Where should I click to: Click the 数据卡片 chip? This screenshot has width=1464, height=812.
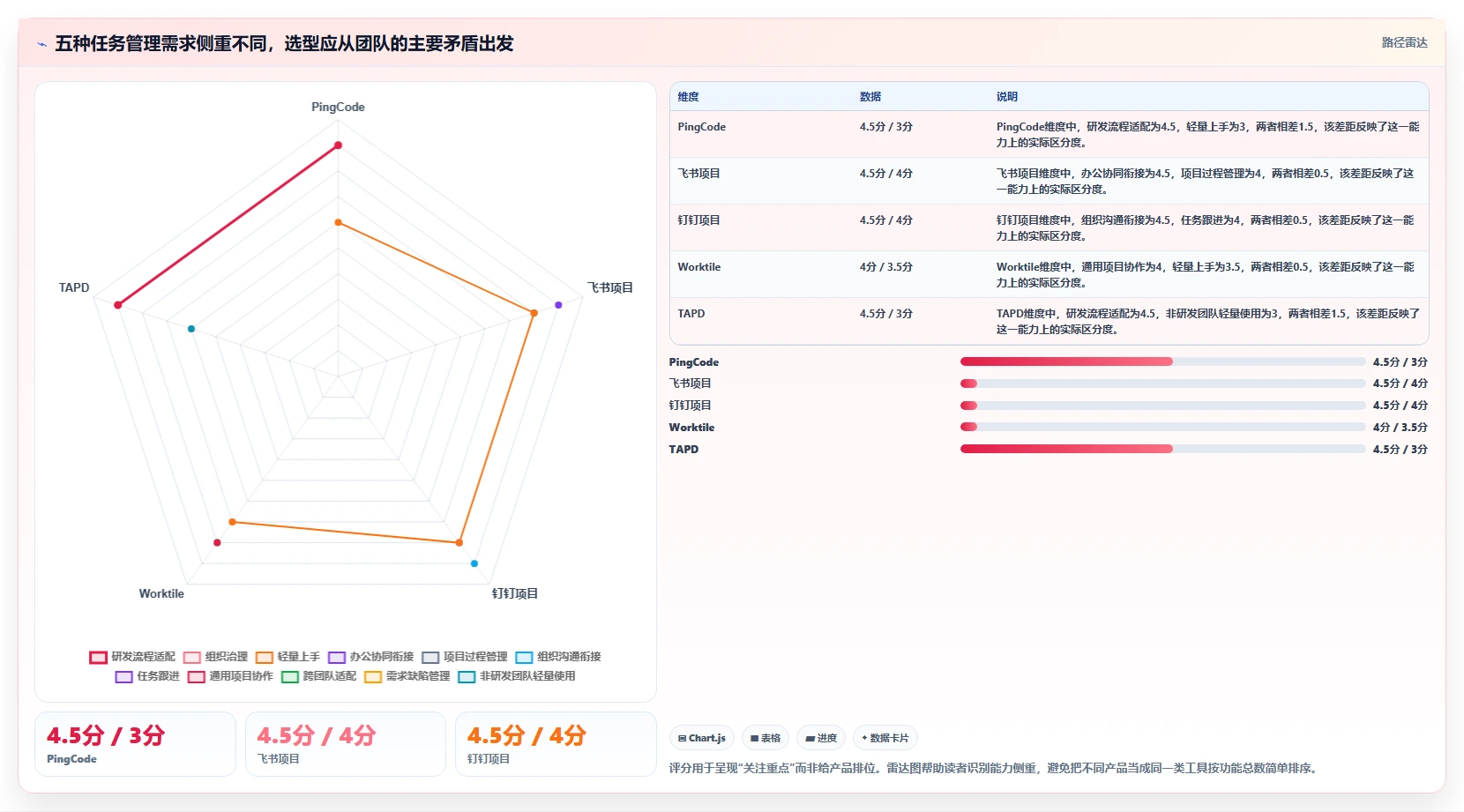[885, 738]
